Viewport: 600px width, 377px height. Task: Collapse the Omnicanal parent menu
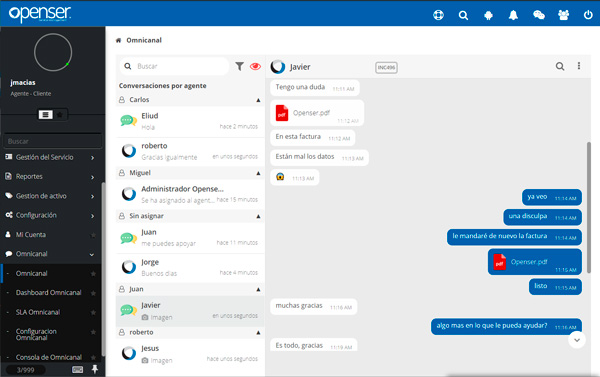tap(51, 254)
